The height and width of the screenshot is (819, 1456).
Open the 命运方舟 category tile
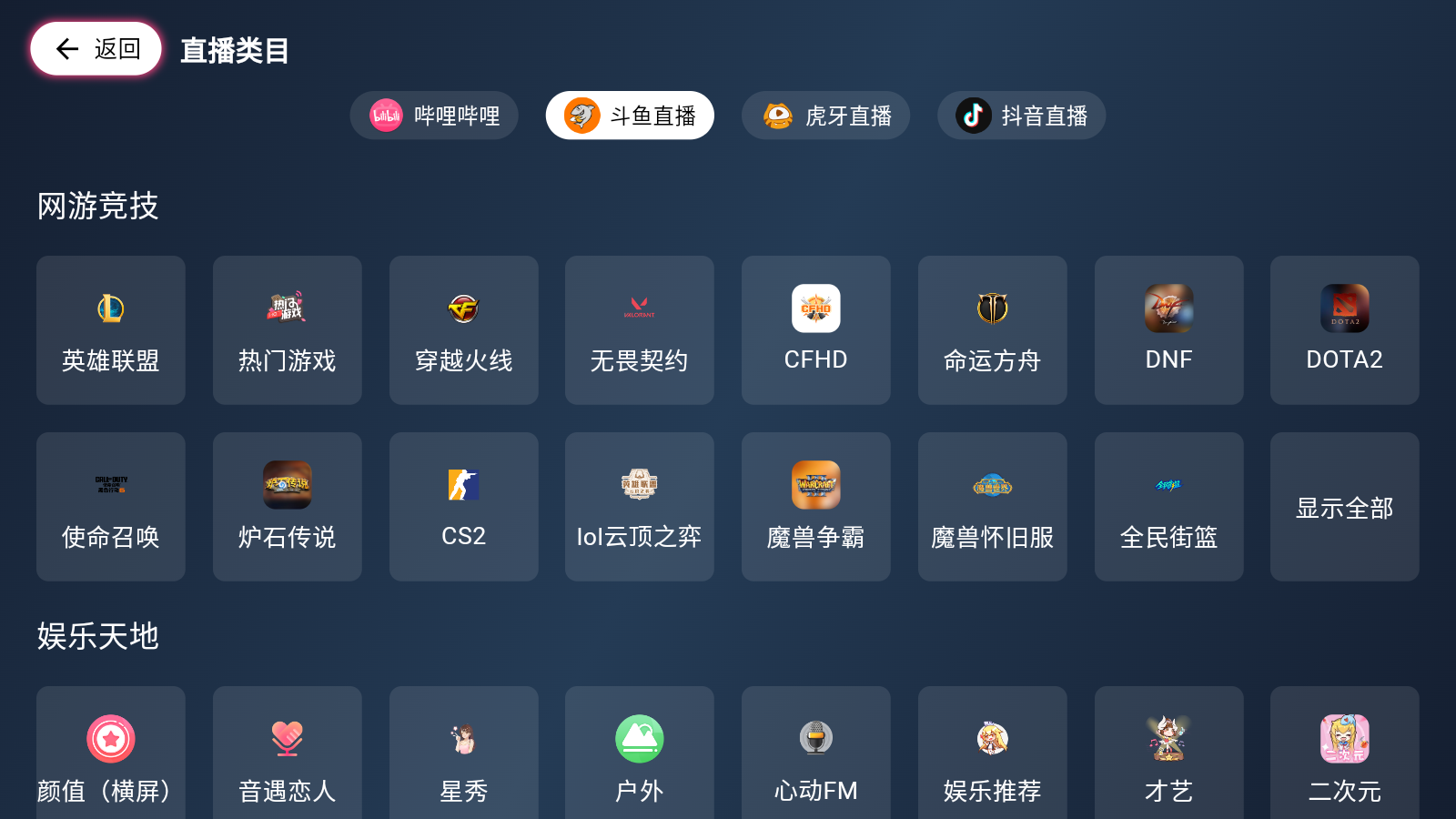[993, 330]
